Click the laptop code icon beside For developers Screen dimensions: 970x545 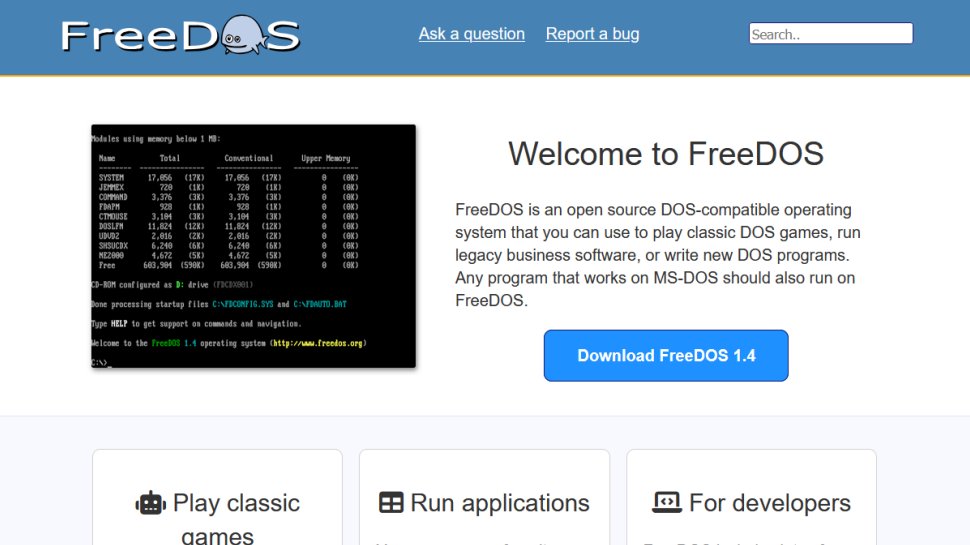(667, 502)
